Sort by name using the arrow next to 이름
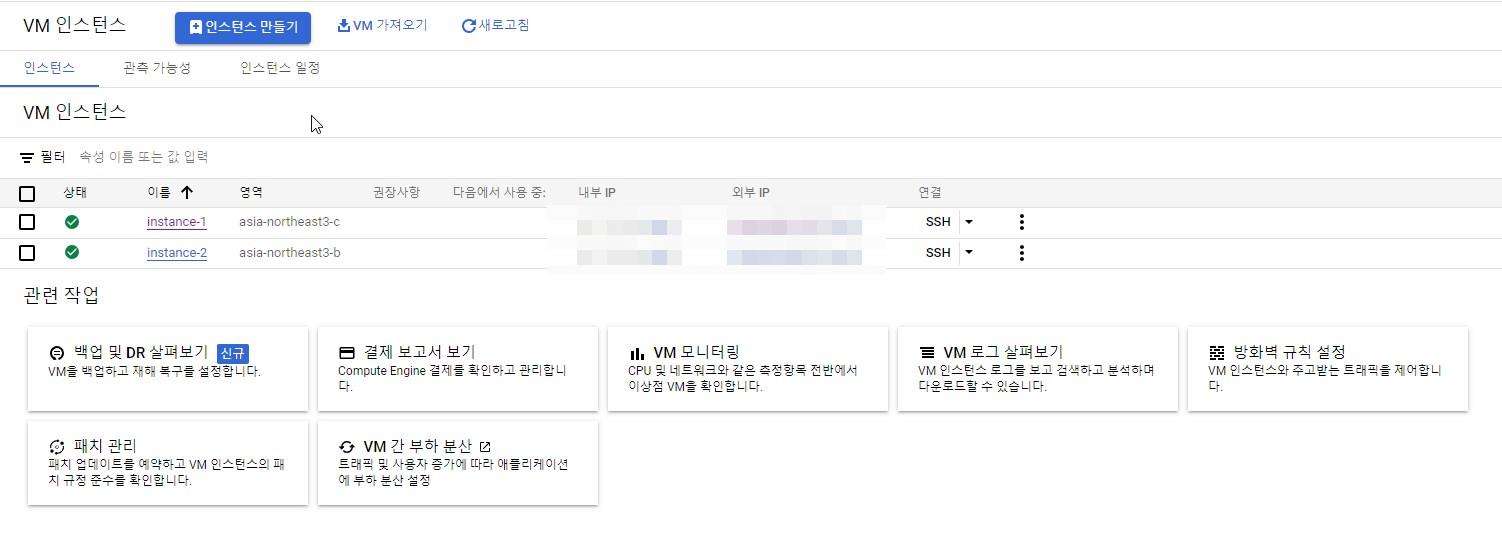Image resolution: width=1502 pixels, height=536 pixels. 187,192
